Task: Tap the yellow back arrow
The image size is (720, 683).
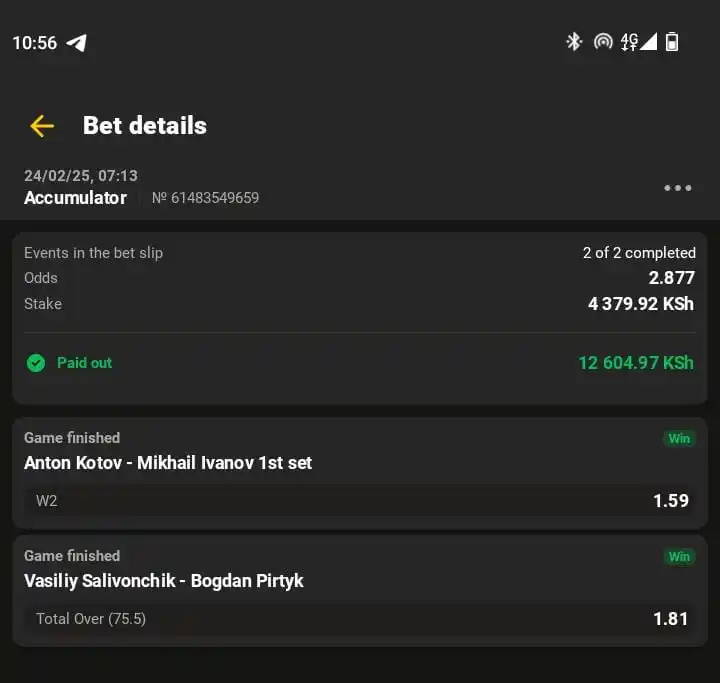Action: click(42, 126)
